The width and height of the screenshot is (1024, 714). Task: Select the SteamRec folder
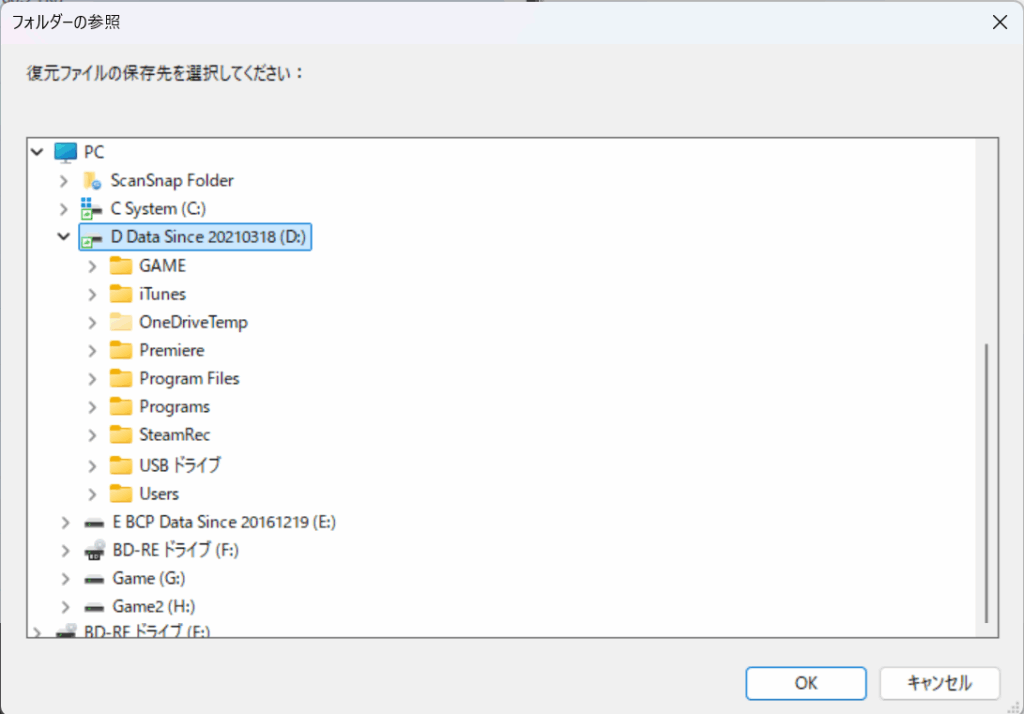coord(174,435)
